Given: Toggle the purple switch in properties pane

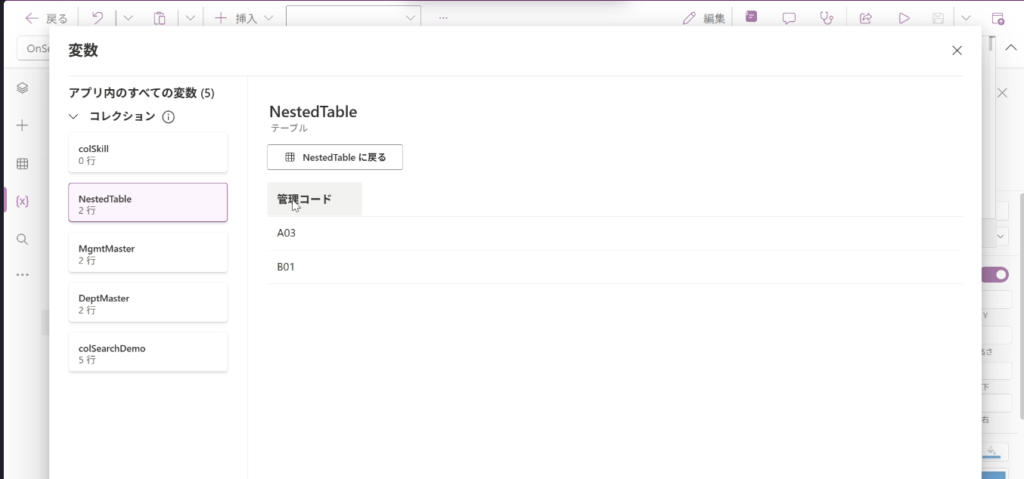Looking at the screenshot, I should point(995,275).
